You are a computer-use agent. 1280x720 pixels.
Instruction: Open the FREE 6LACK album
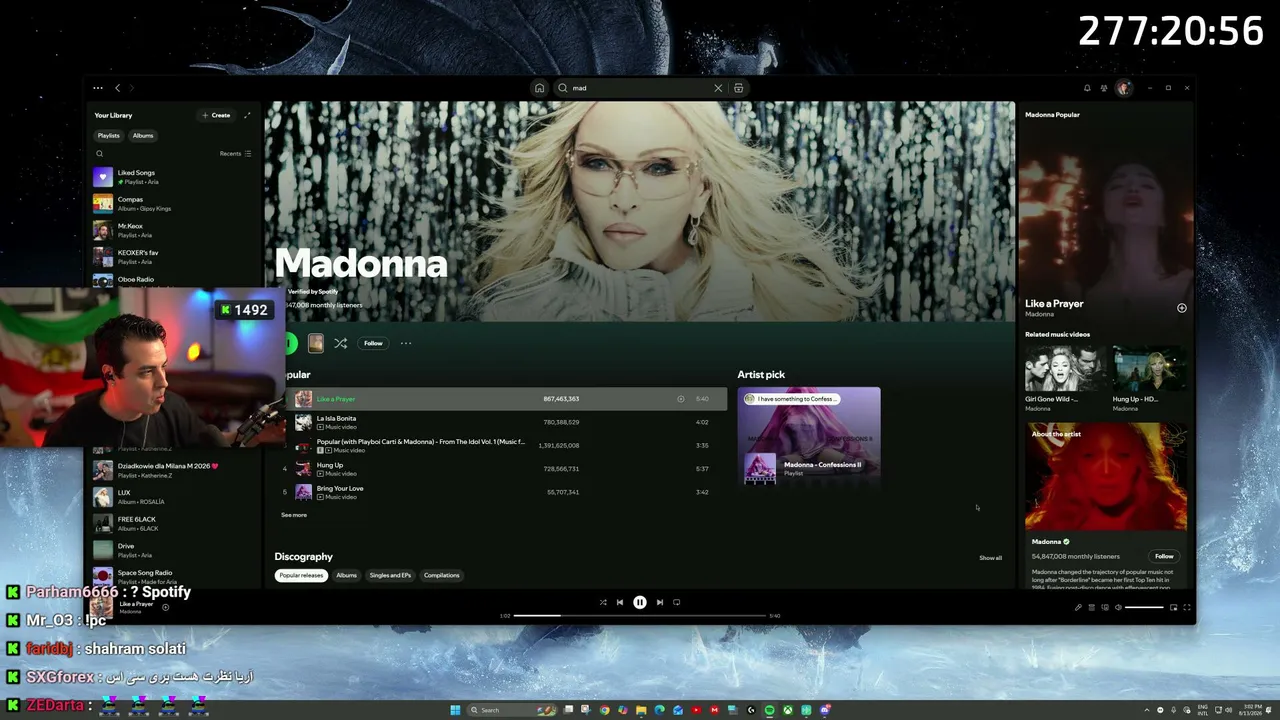tap(172, 523)
